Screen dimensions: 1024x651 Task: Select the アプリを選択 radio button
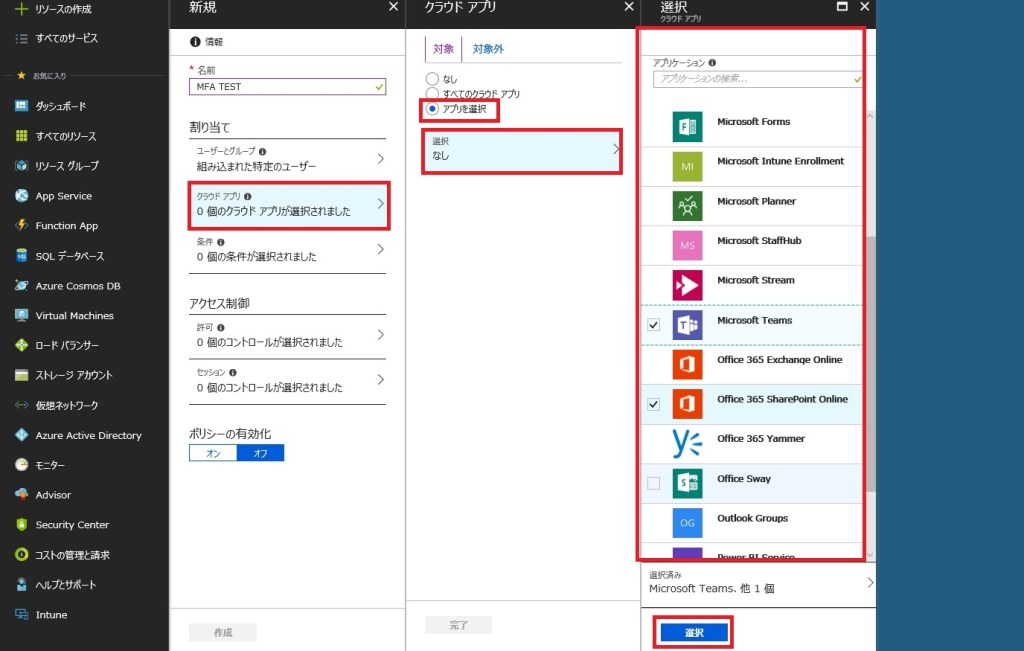coord(432,108)
